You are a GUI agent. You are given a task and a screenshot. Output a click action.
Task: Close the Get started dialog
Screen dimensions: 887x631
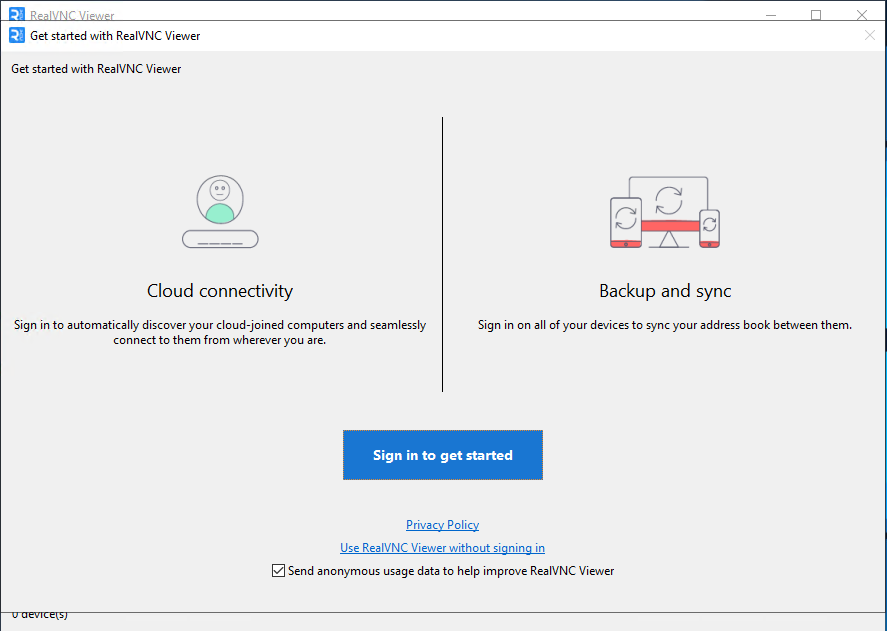point(869,35)
